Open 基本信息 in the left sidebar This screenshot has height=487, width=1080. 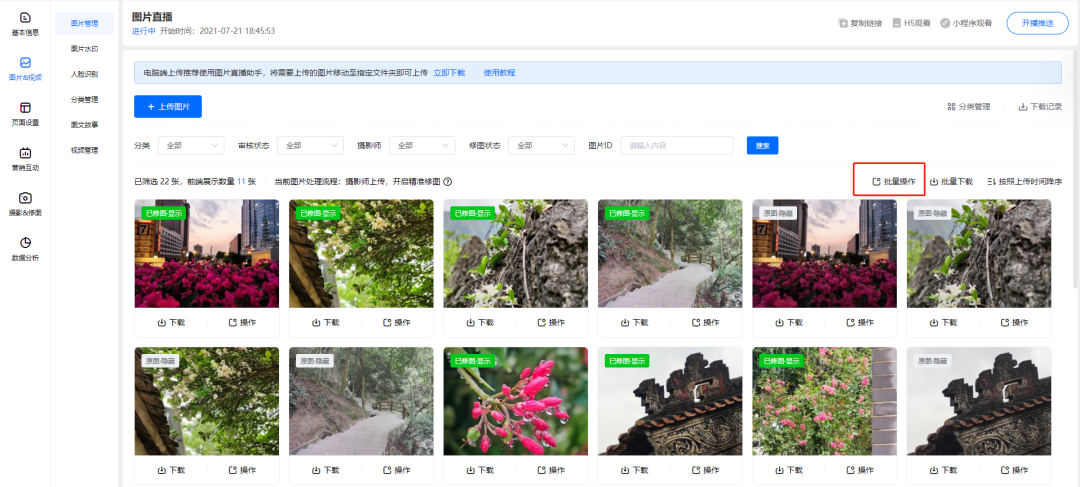(x=25, y=24)
